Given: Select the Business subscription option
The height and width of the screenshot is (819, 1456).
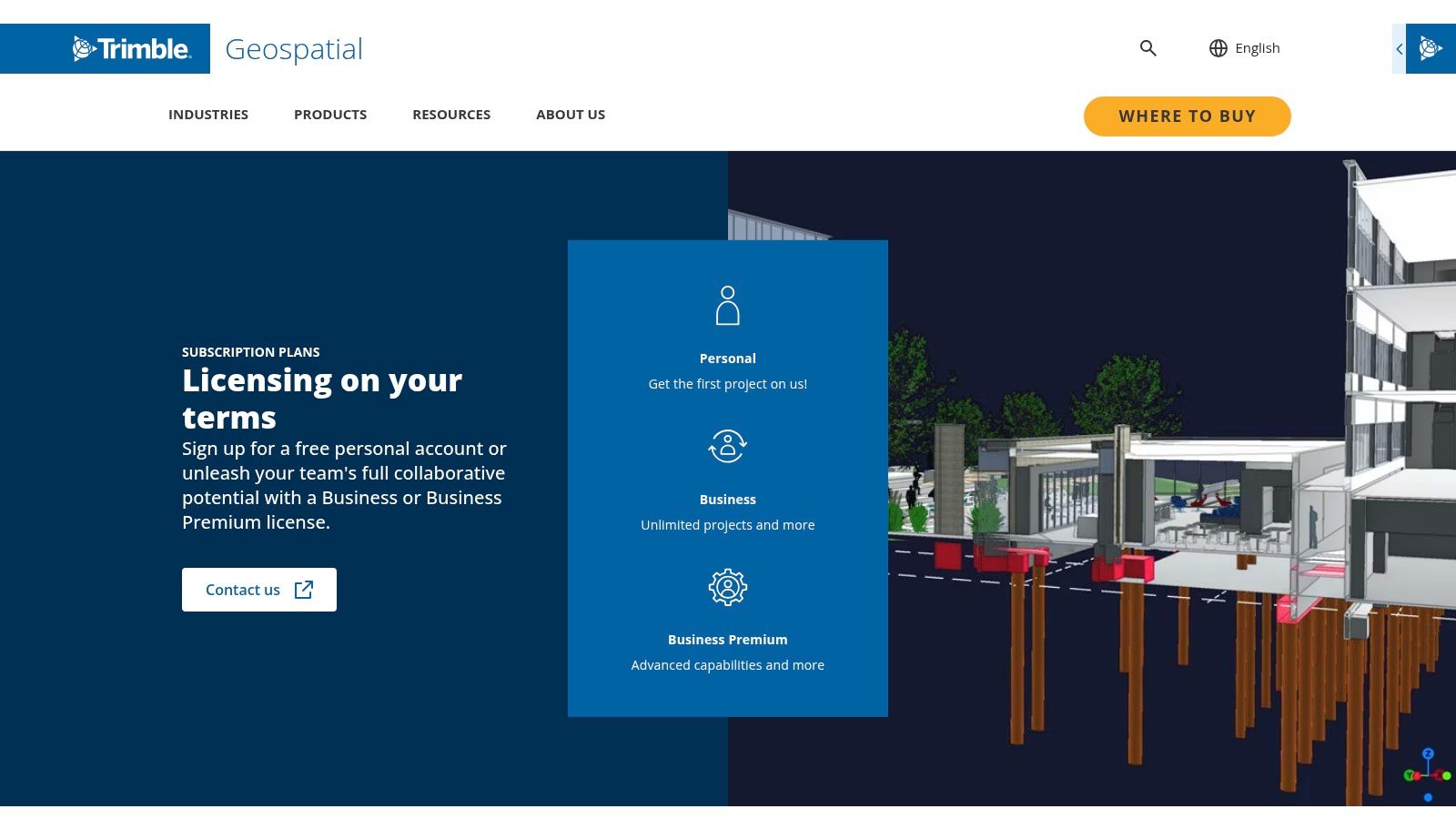Looking at the screenshot, I should (727, 499).
